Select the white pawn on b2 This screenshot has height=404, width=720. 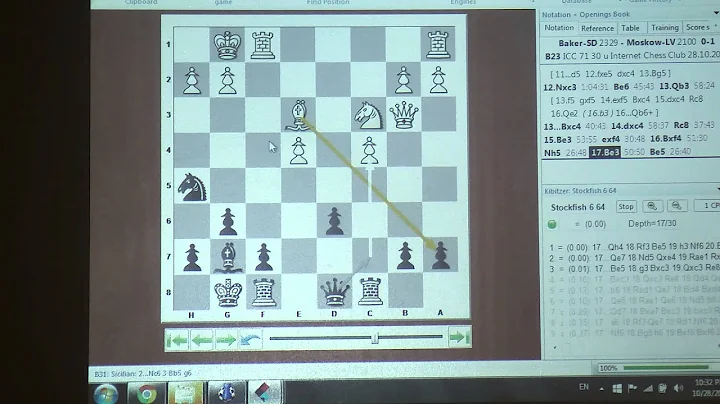404,80
